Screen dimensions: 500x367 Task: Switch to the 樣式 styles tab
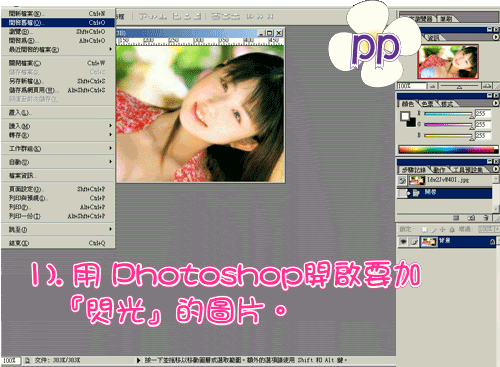446,104
